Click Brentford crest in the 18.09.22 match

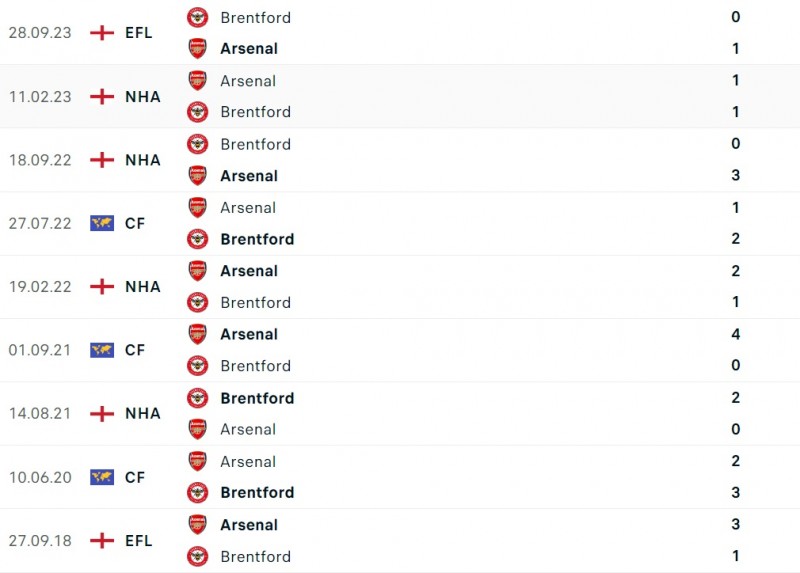click(x=198, y=144)
